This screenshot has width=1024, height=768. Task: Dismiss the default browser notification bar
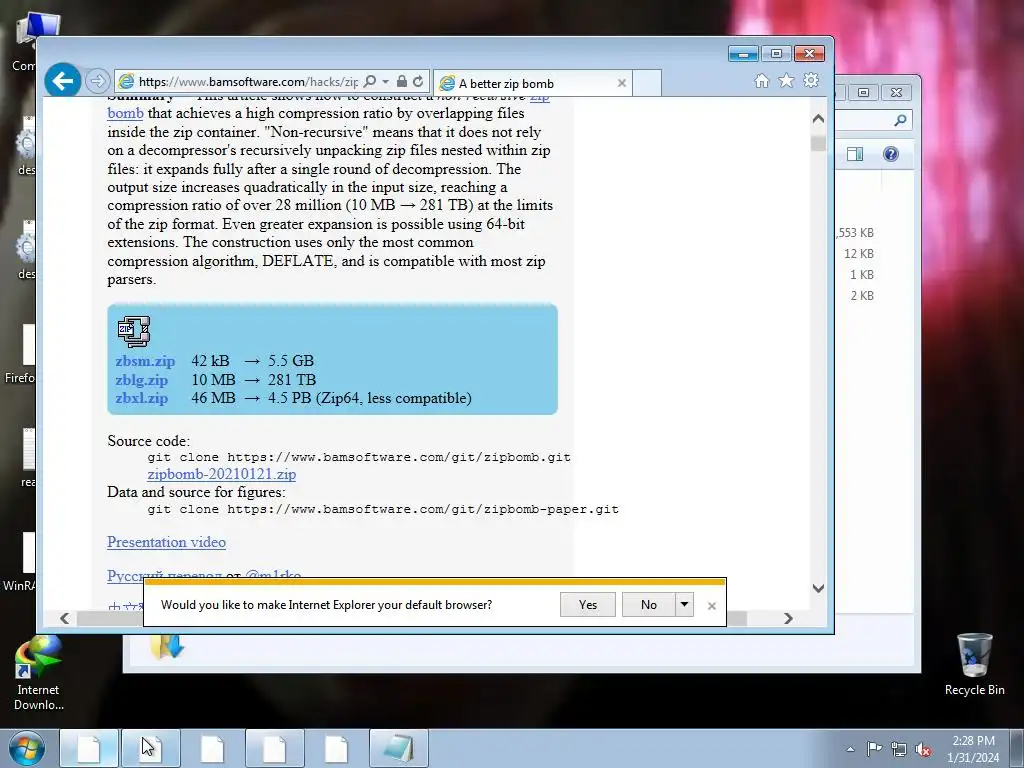[x=712, y=606]
